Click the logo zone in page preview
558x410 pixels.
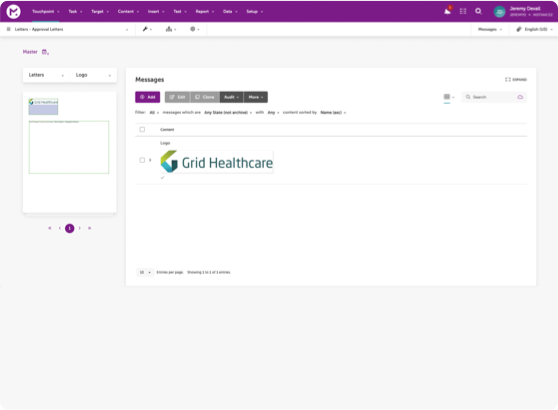pos(43,107)
